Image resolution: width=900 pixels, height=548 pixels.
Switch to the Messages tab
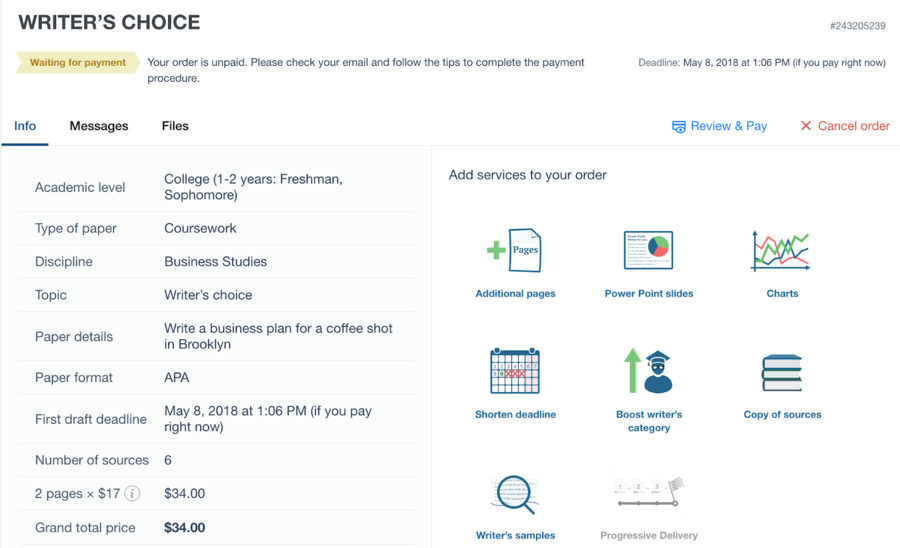[x=99, y=126]
